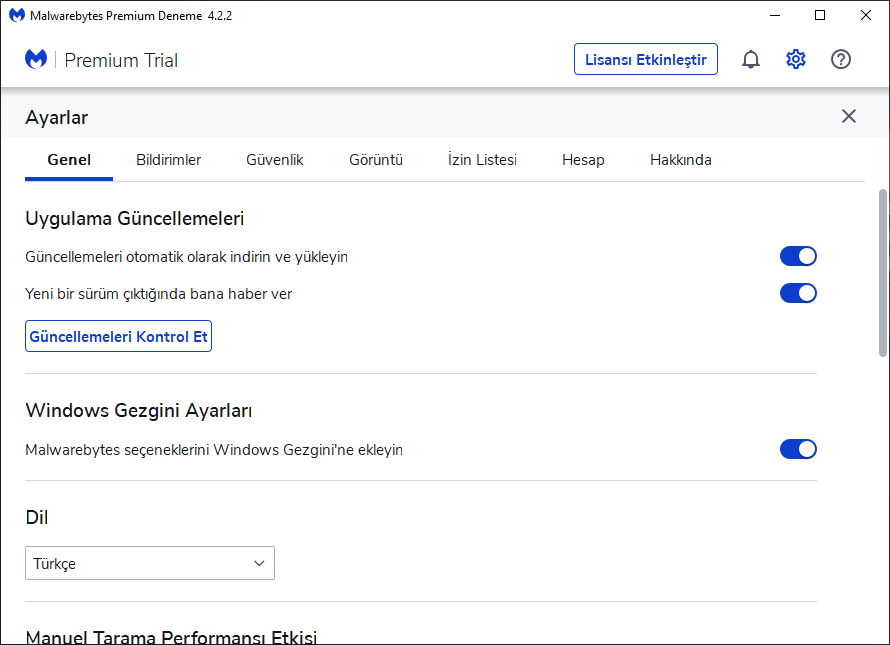Image resolution: width=890 pixels, height=645 pixels.
Task: Click Güncellemeleri Kontrol Et button
Action: (x=118, y=336)
